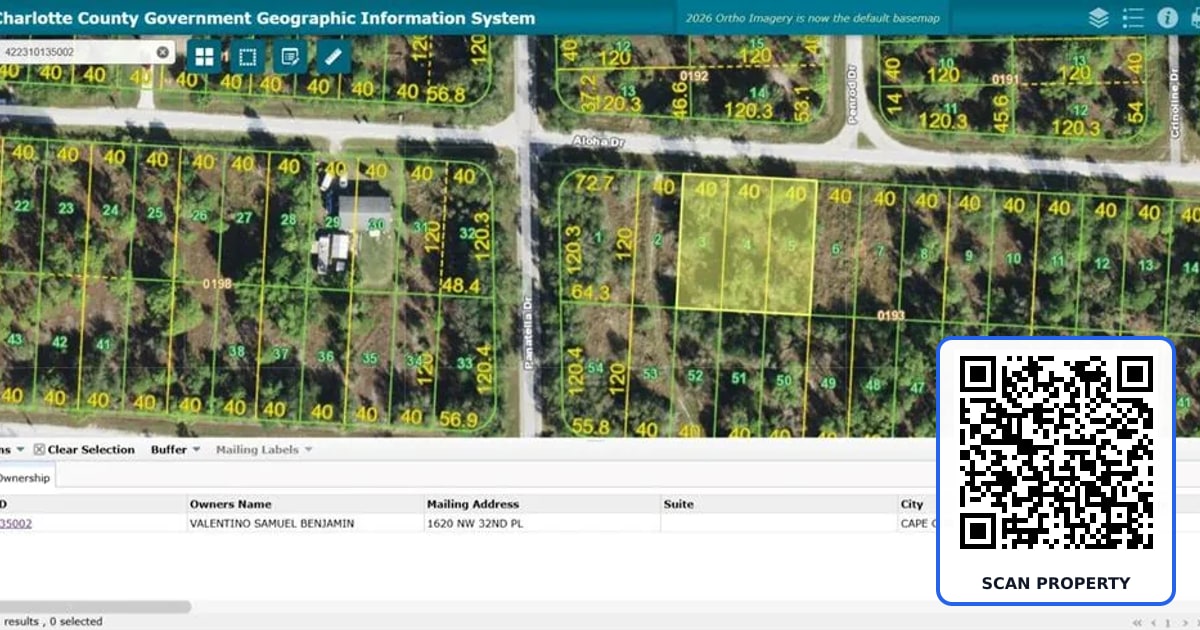Click the Scan Property QR code
Image resolution: width=1200 pixels, height=630 pixels.
tap(1055, 454)
